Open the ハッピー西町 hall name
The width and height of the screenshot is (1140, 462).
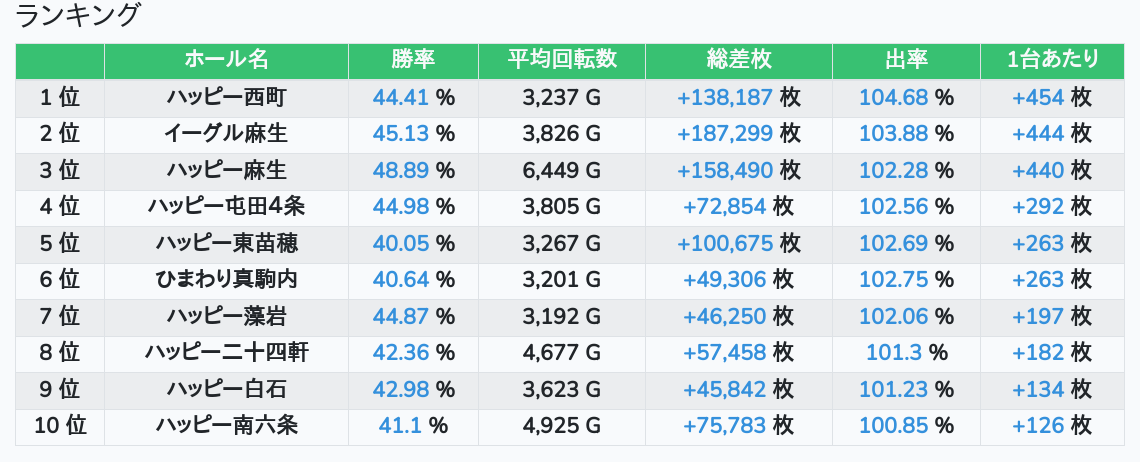click(226, 98)
